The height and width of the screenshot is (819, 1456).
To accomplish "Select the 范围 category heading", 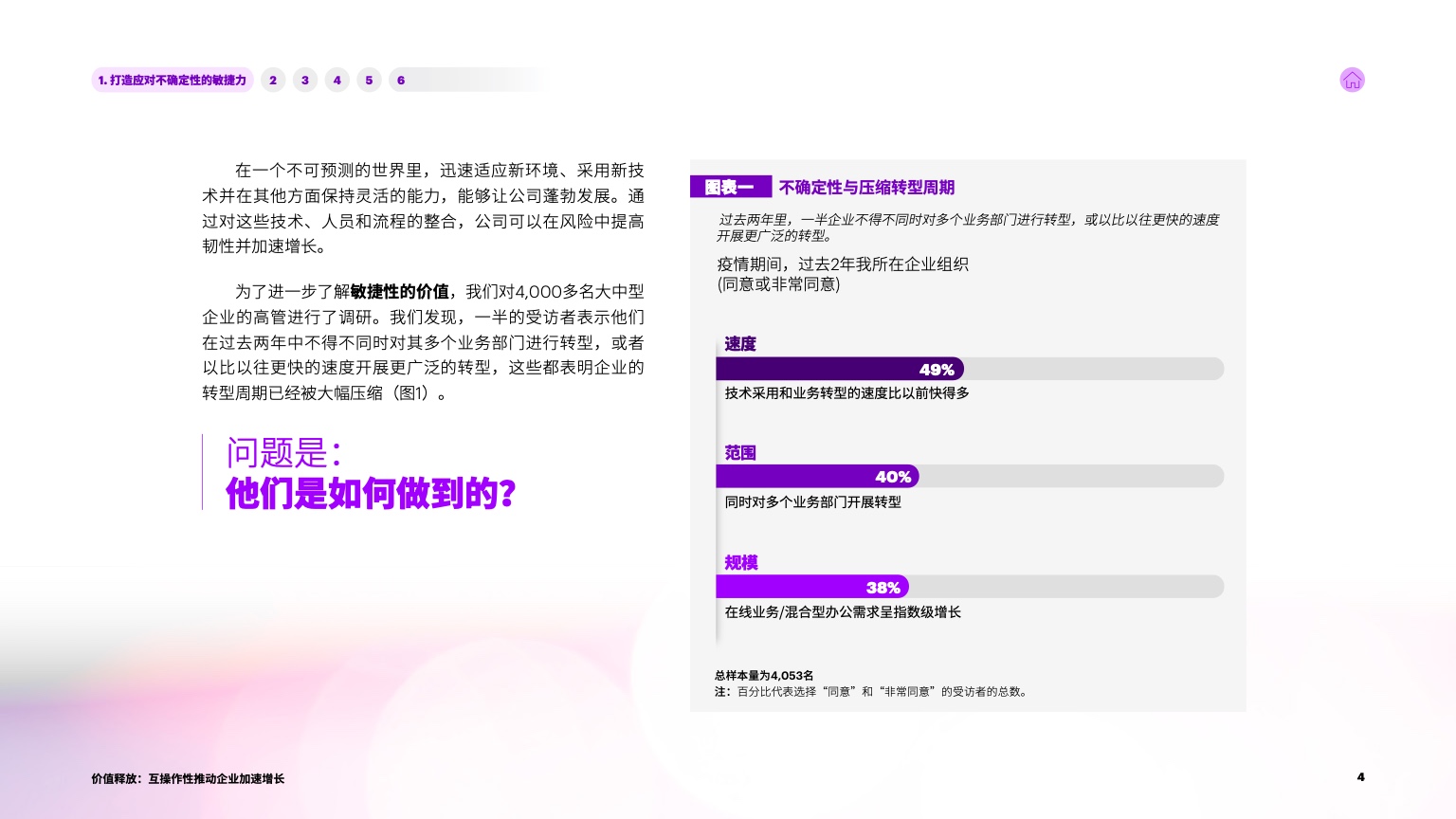I will coord(740,453).
